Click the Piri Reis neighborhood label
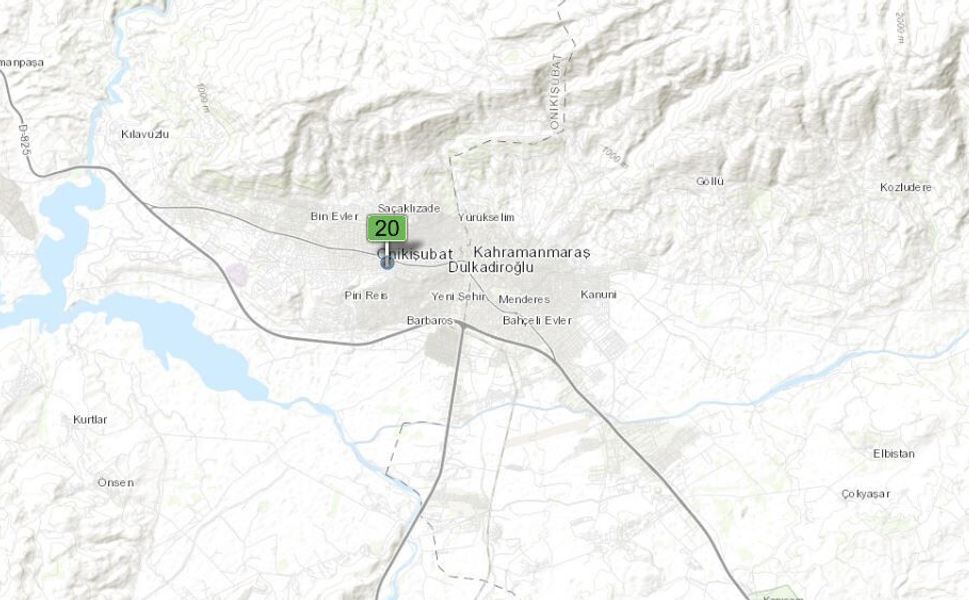The width and height of the screenshot is (969, 600). click(x=366, y=295)
